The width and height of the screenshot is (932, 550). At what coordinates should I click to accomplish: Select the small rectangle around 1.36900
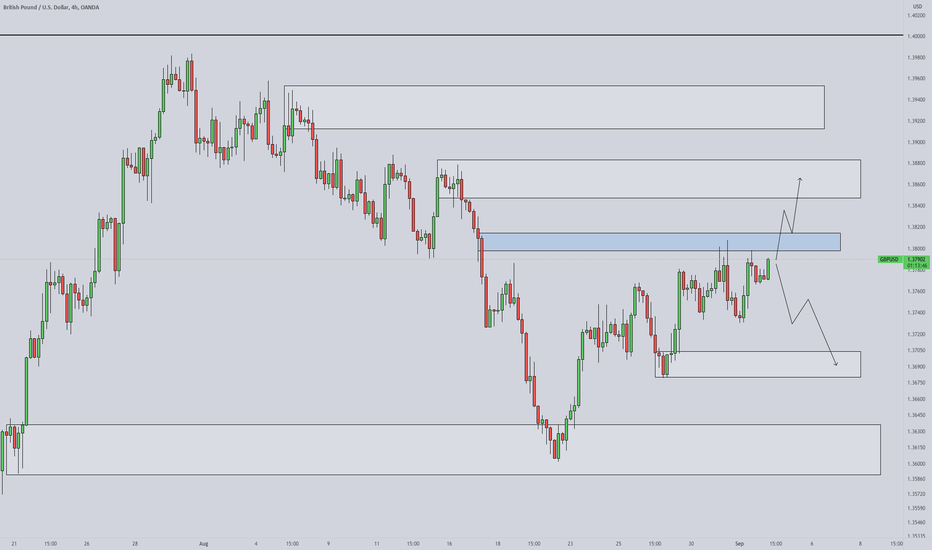(x=758, y=364)
